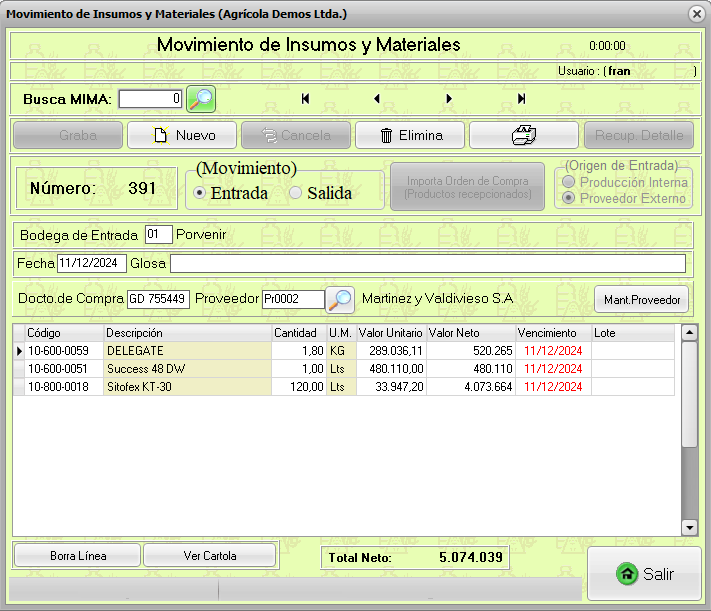Select Producción Interna radio option

click(x=568, y=182)
